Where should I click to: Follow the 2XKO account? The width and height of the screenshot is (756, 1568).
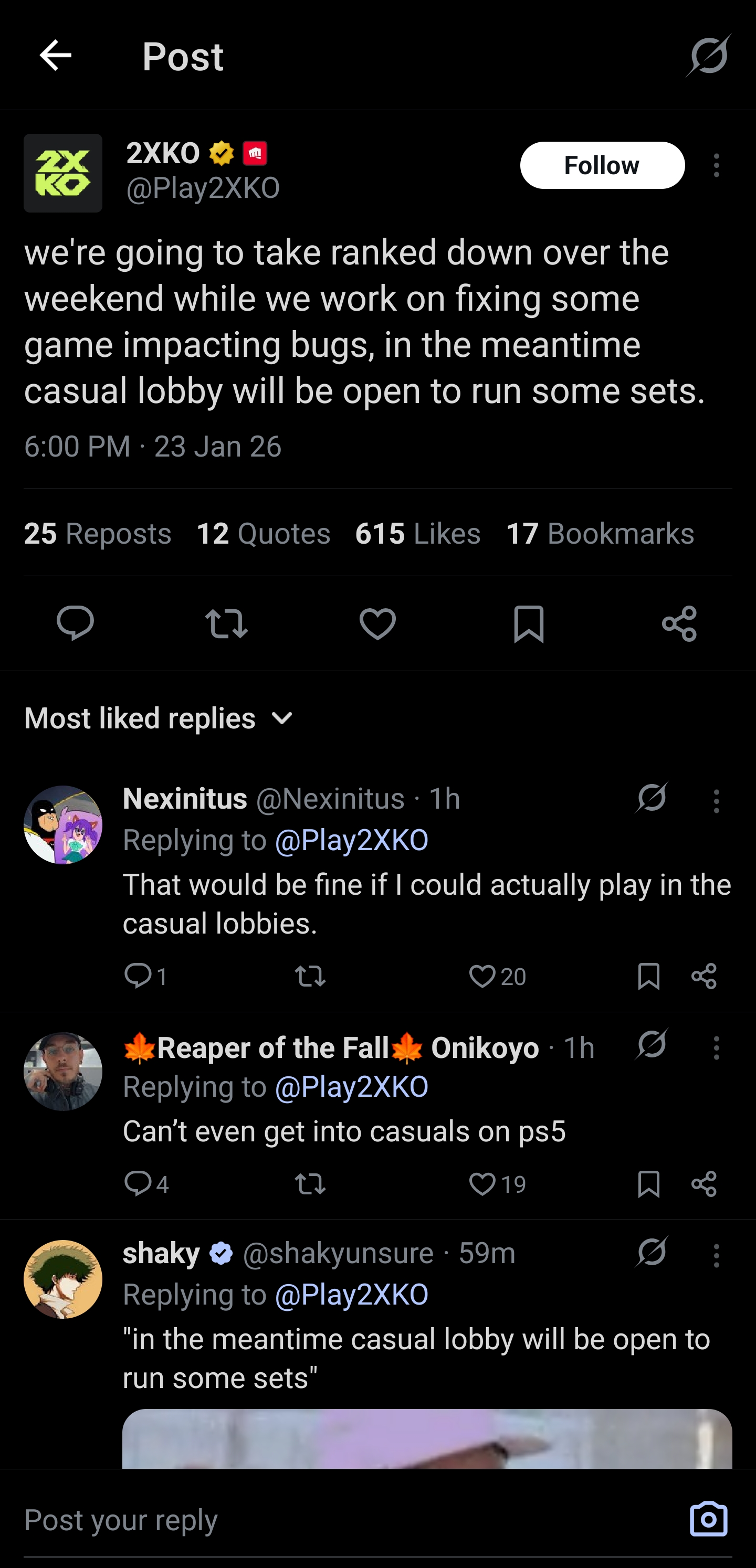(x=602, y=166)
